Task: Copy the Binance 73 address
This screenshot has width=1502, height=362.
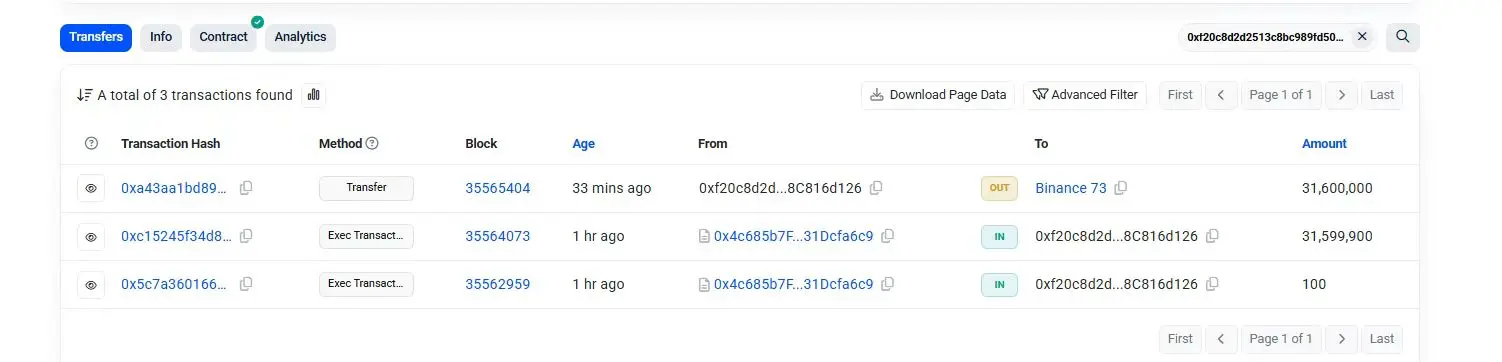Action: tap(1121, 188)
